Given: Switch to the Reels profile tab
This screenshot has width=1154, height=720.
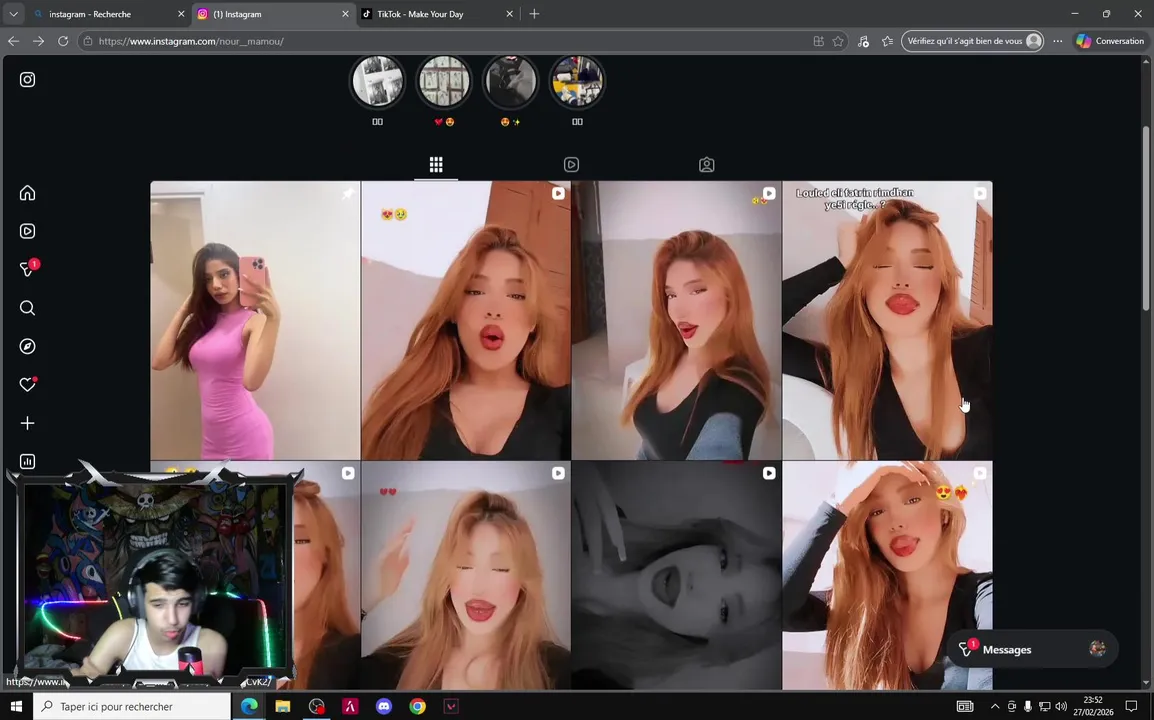Looking at the screenshot, I should click(x=571, y=164).
